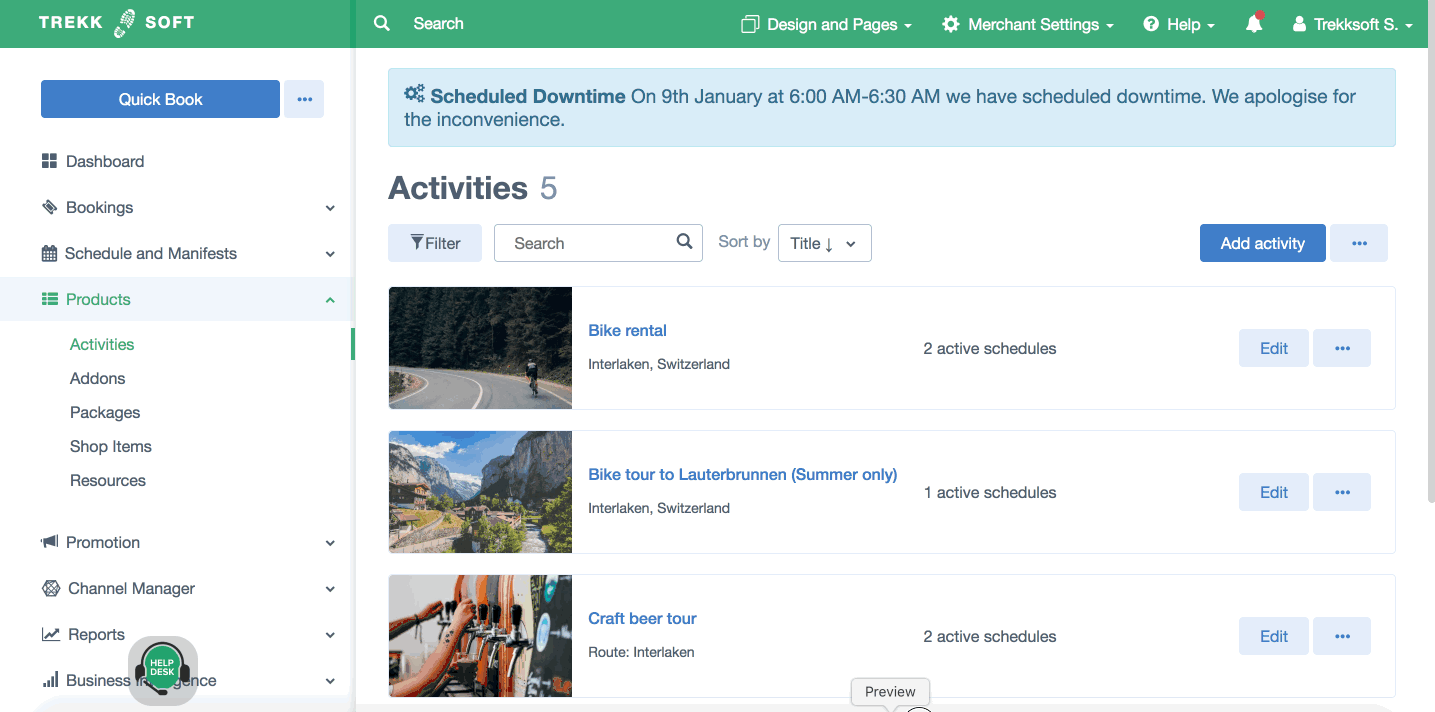Screen dimensions: 1435x712
Task: Click the Quick Book button
Action: pyautogui.click(x=160, y=99)
